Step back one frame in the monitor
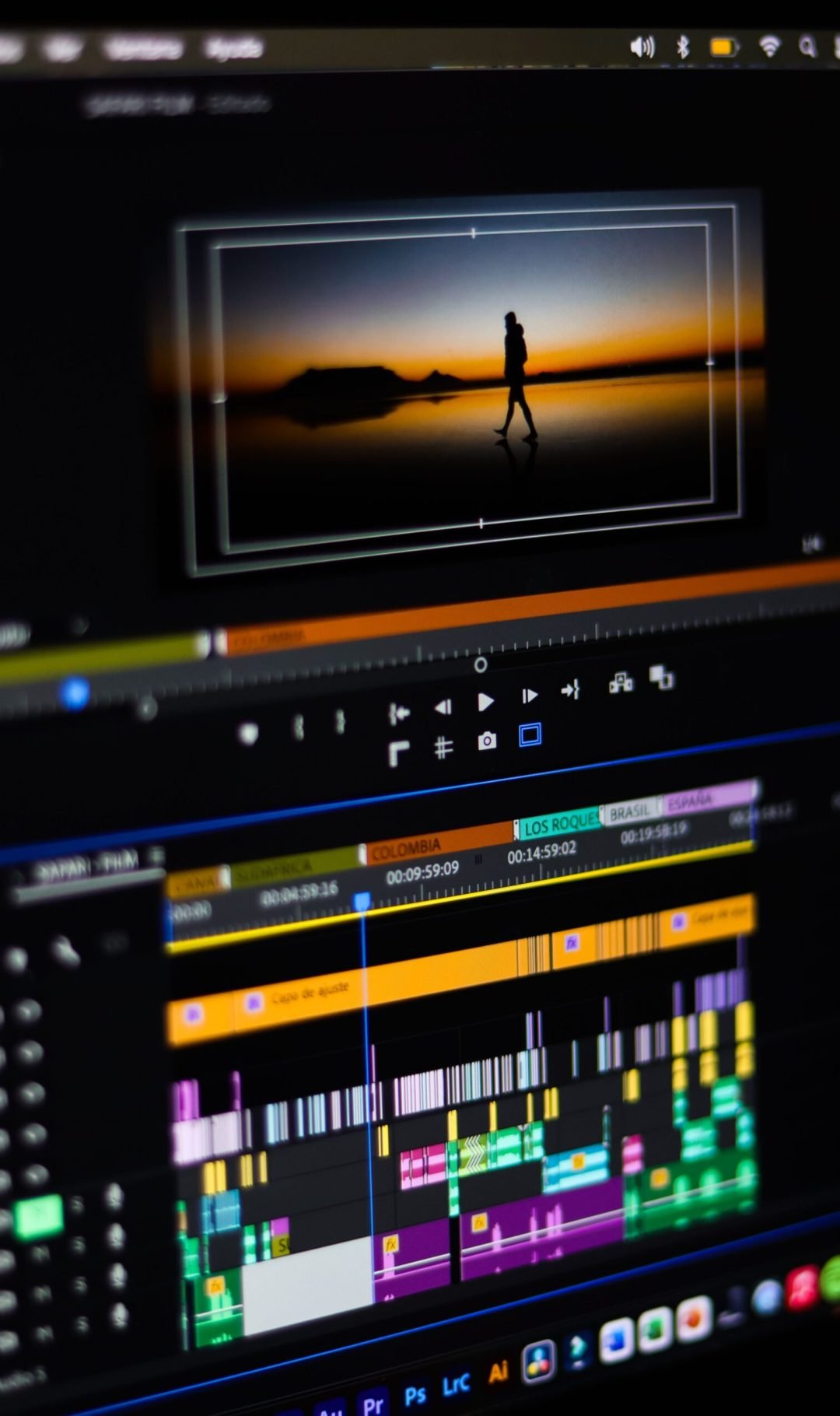Image resolution: width=840 pixels, height=1416 pixels. pos(443,706)
